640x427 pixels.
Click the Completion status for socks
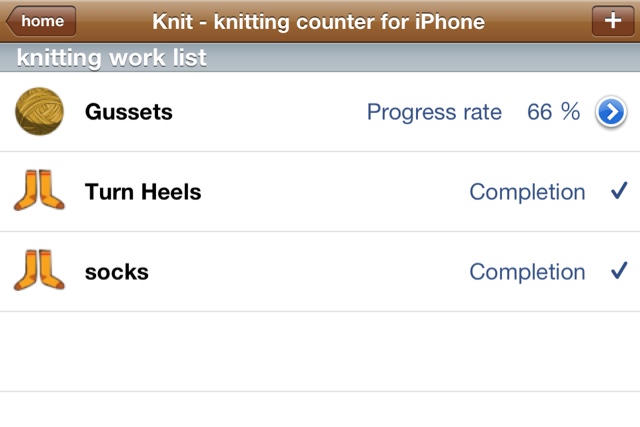[x=527, y=272]
